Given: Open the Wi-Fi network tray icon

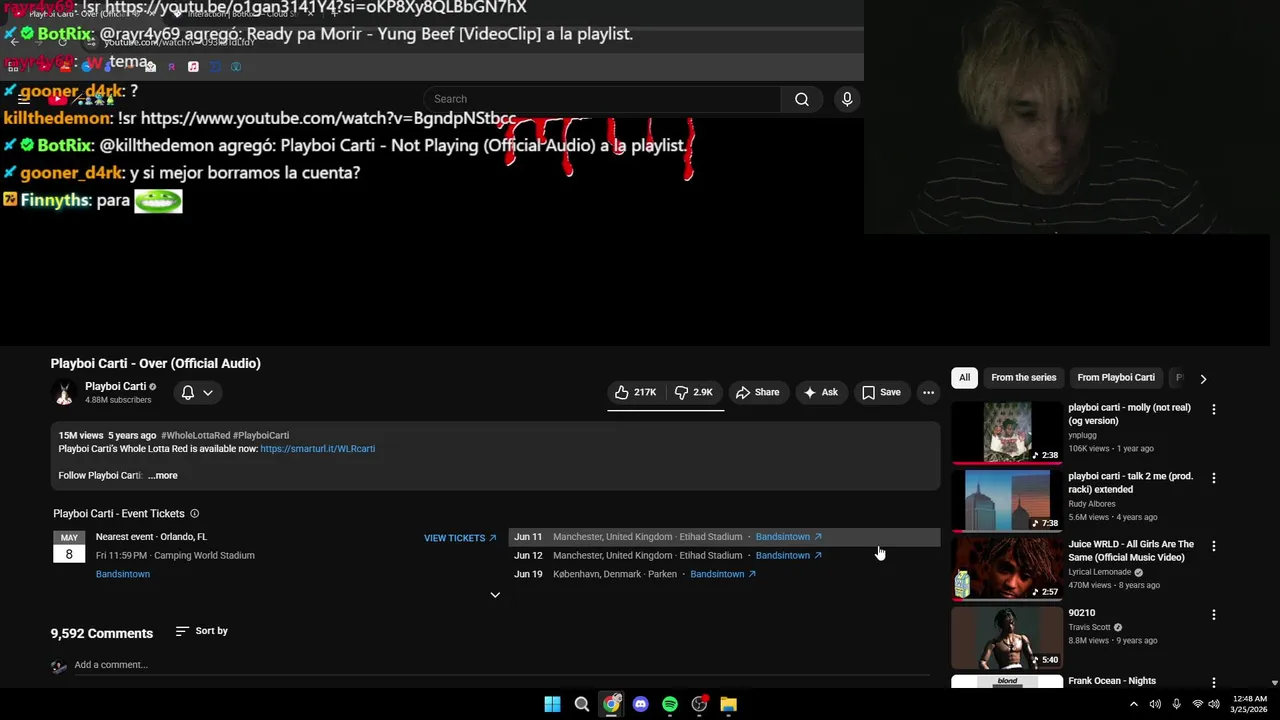Looking at the screenshot, I should tap(1198, 704).
